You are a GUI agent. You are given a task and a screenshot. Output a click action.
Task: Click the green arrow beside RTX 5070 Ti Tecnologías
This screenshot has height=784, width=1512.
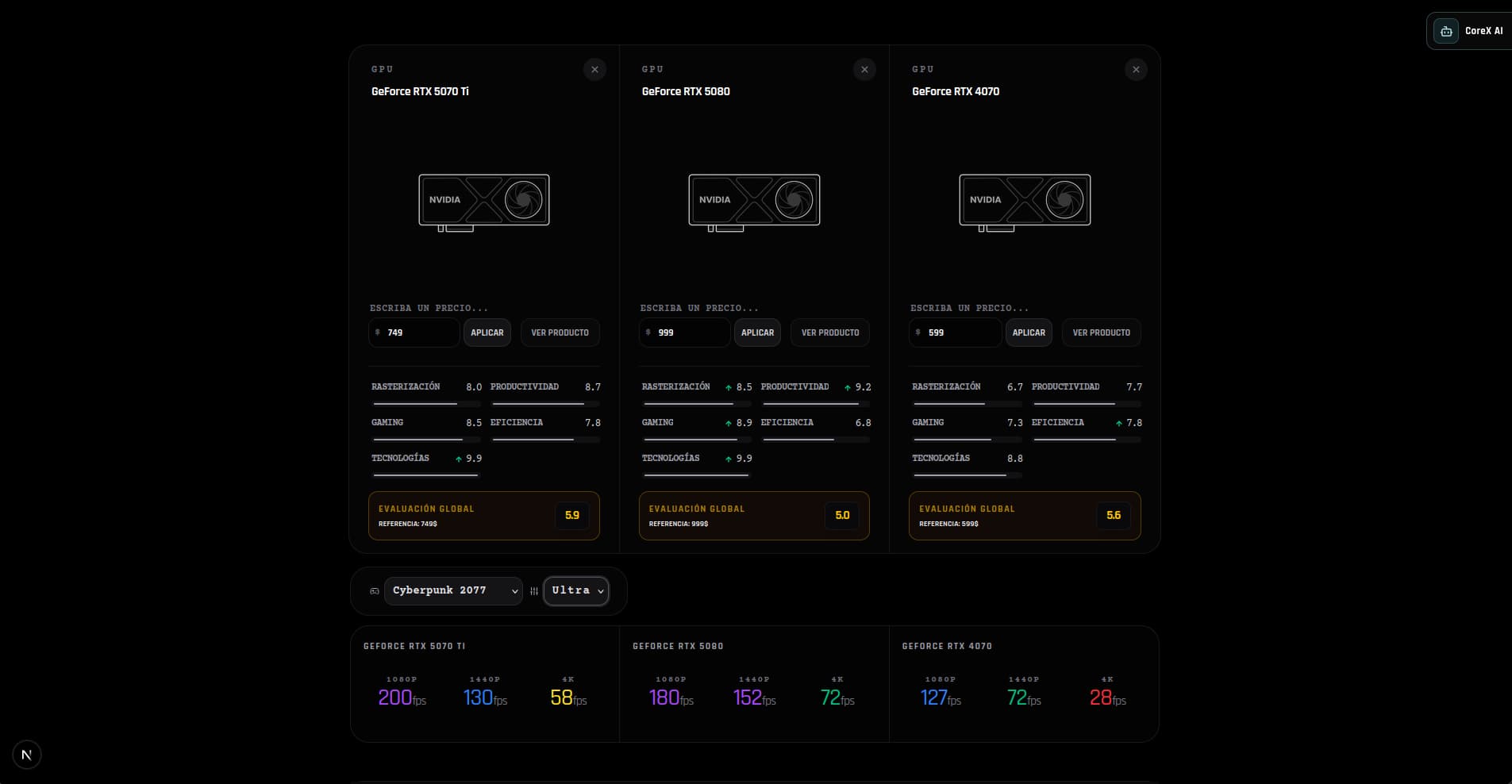(459, 459)
